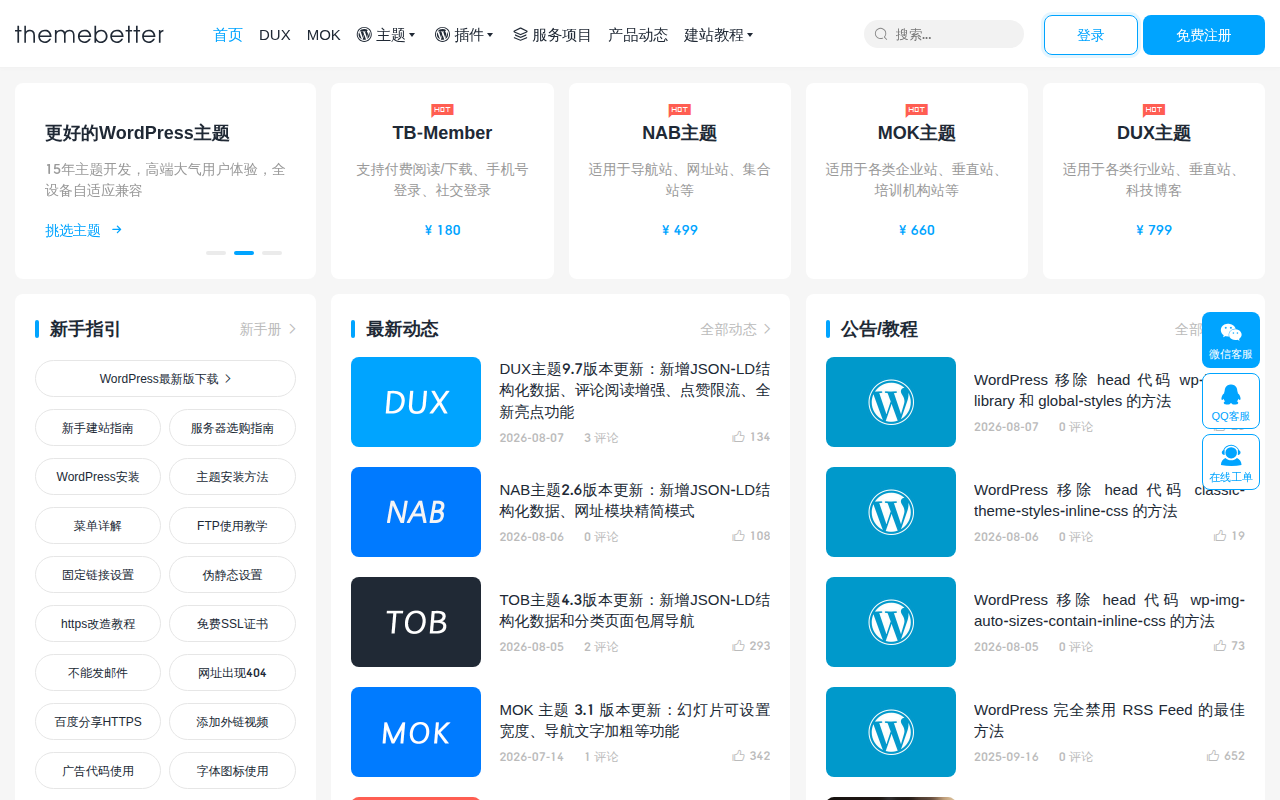Expand the 插件 dropdown menu
The height and width of the screenshot is (800, 1280).
pos(464,34)
